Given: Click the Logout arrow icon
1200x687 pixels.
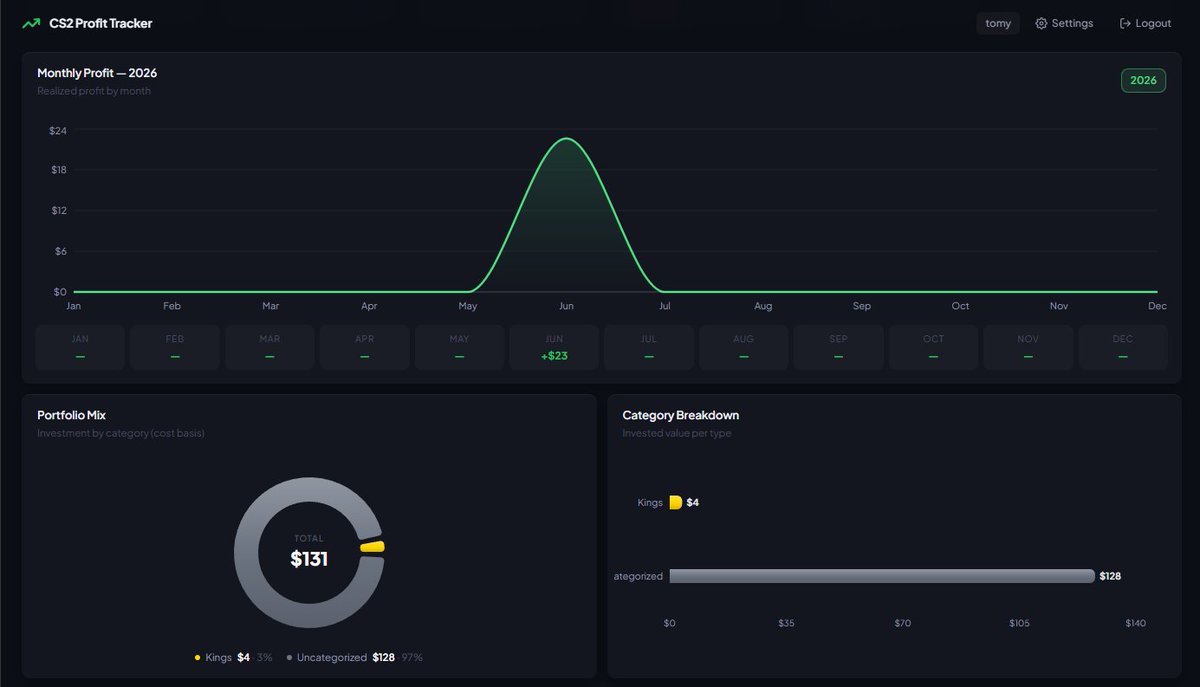Looking at the screenshot, I should (1125, 23).
